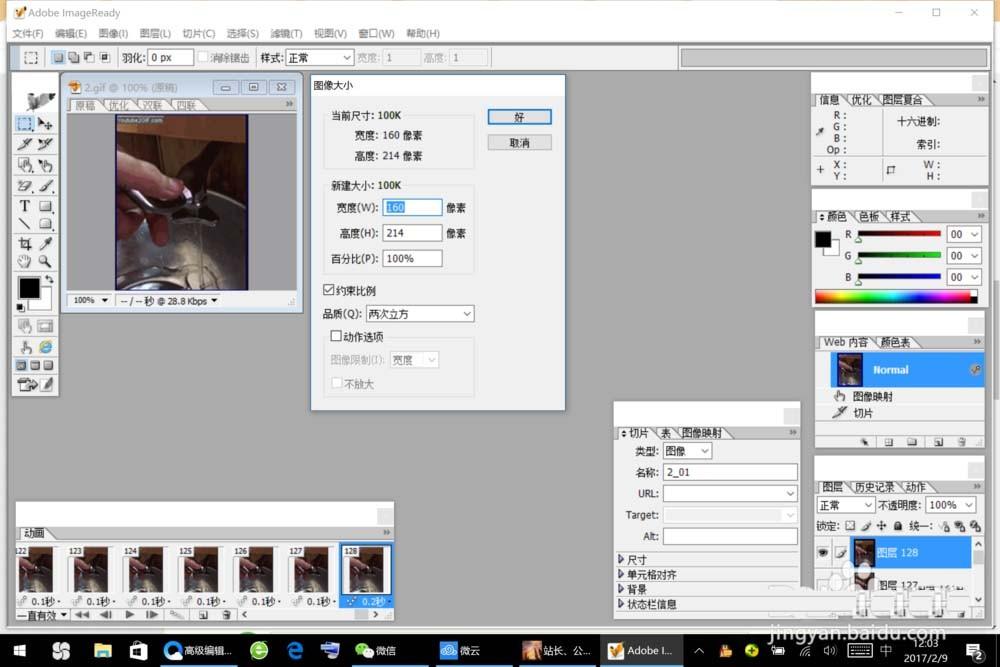Select the Type tool

click(x=25, y=206)
